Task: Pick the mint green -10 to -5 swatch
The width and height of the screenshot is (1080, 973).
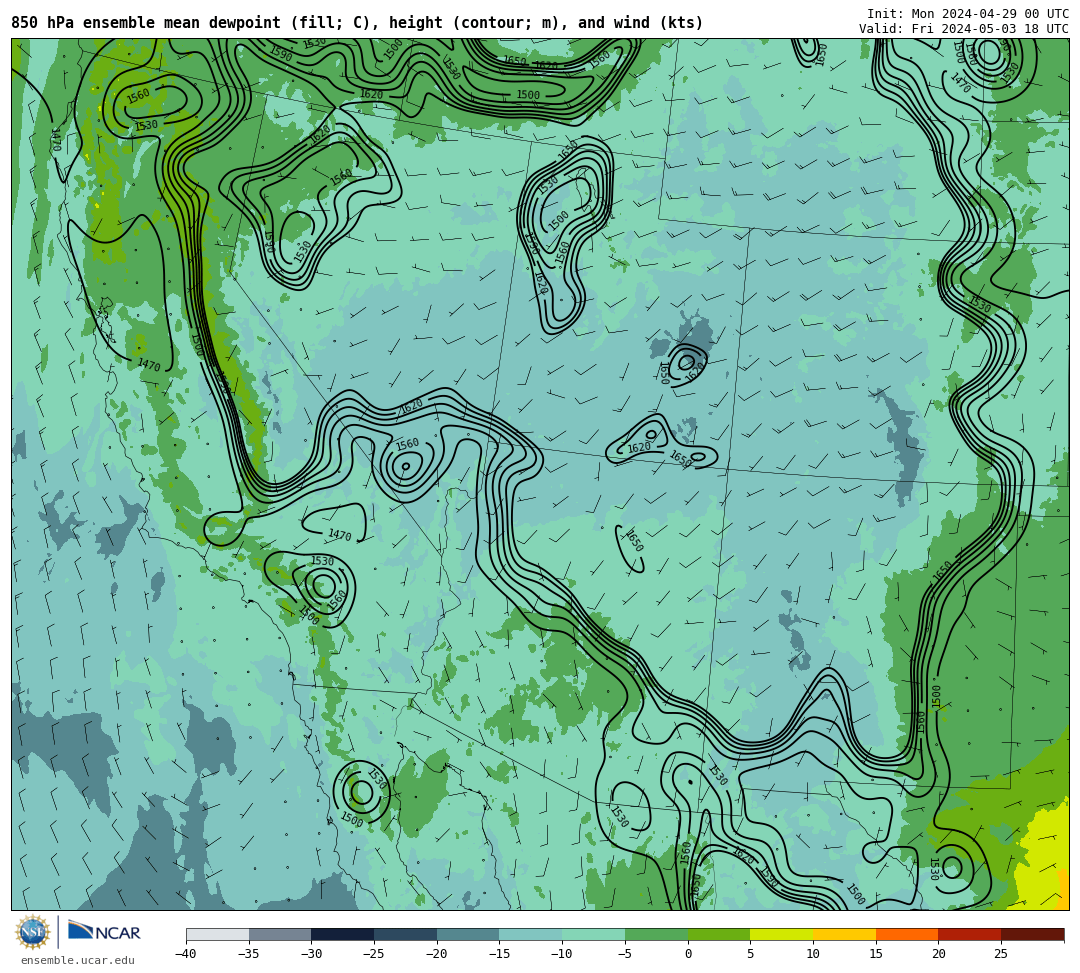Action: tap(594, 934)
